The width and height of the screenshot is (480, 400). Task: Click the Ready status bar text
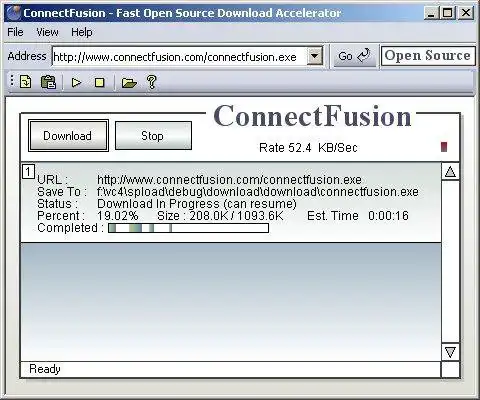(45, 369)
